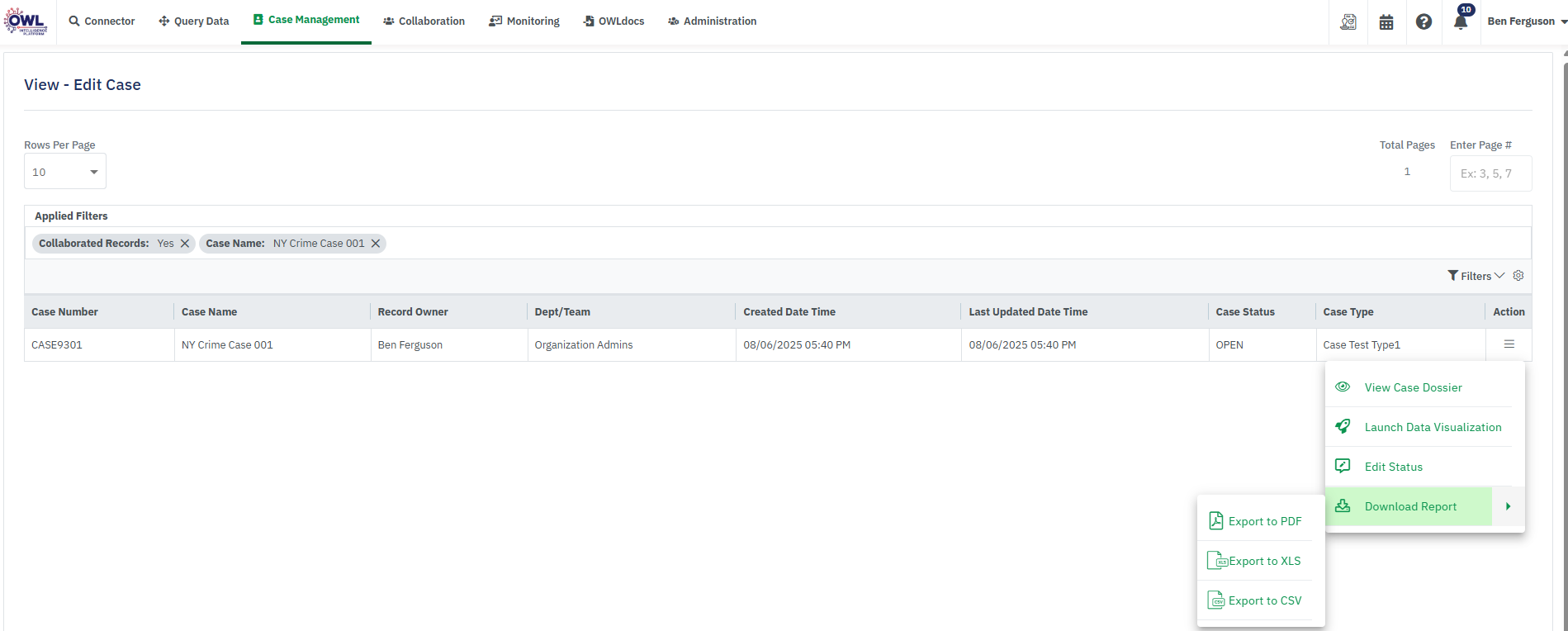Expand the Rows Per Page dropdown
This screenshot has height=631, width=1568.
click(65, 172)
